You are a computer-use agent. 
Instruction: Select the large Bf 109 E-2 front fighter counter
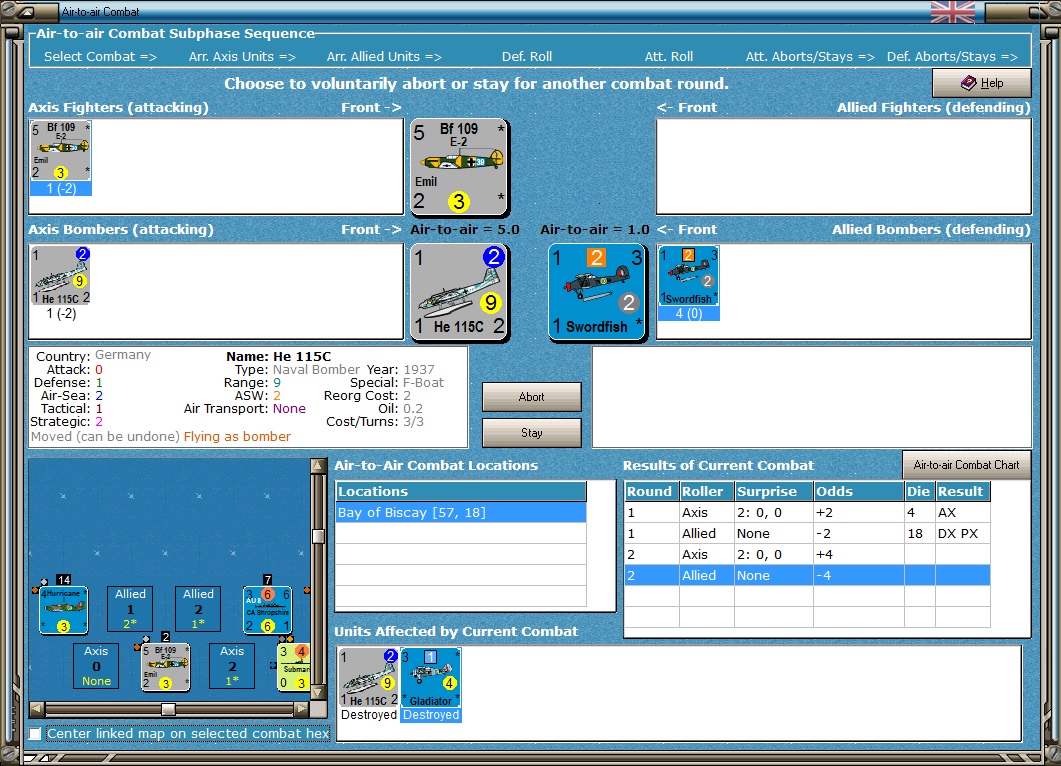coord(459,168)
